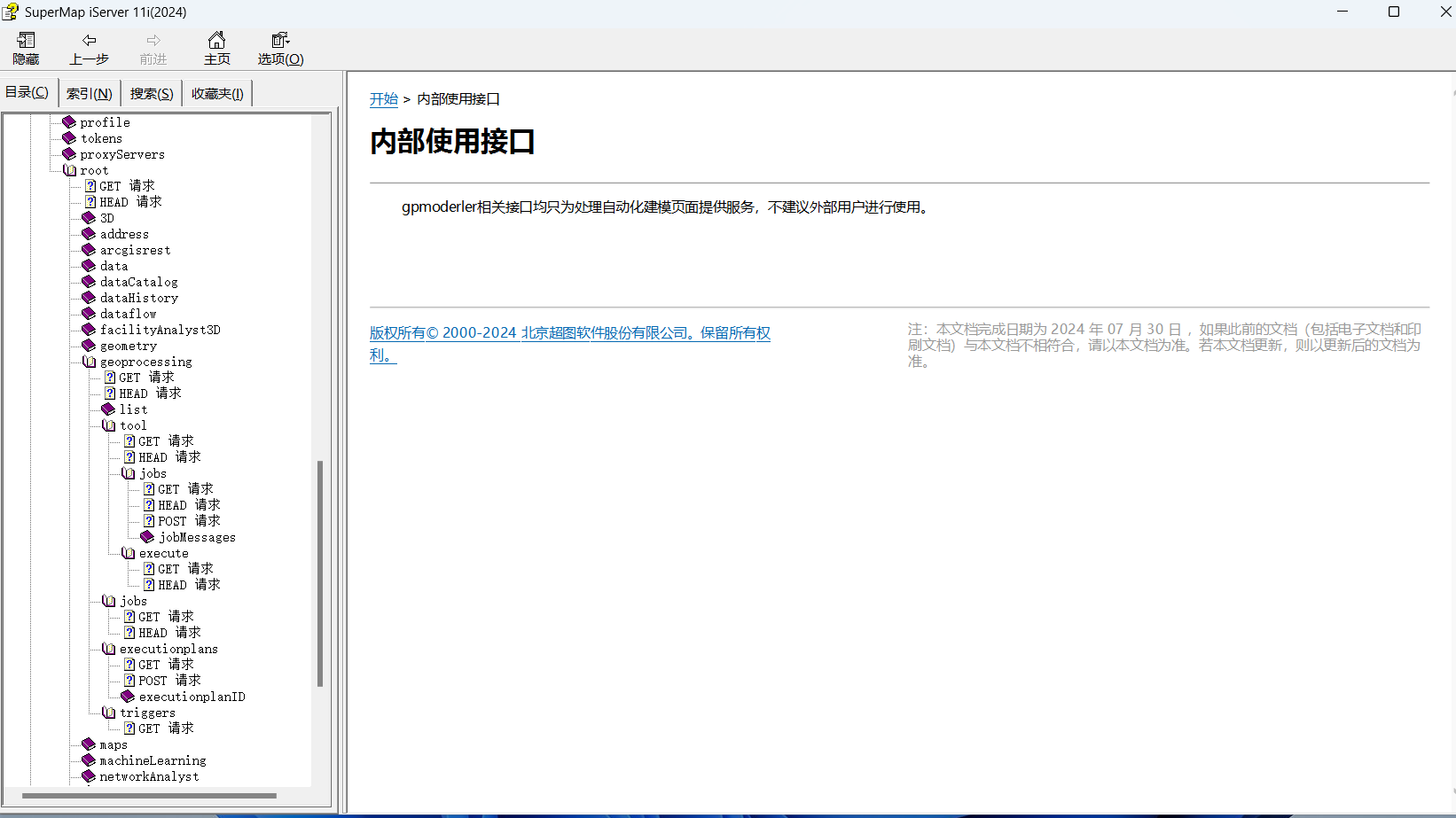Select the tokens tree node label
This screenshot has width=1456, height=818.
pos(101,138)
